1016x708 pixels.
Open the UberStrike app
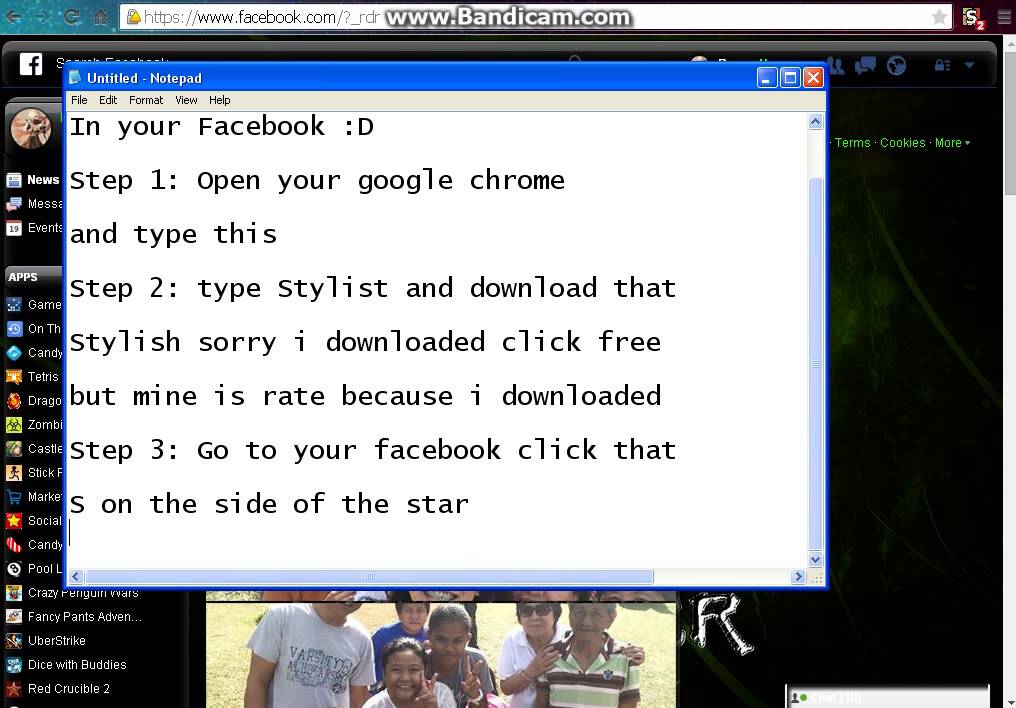(45, 641)
